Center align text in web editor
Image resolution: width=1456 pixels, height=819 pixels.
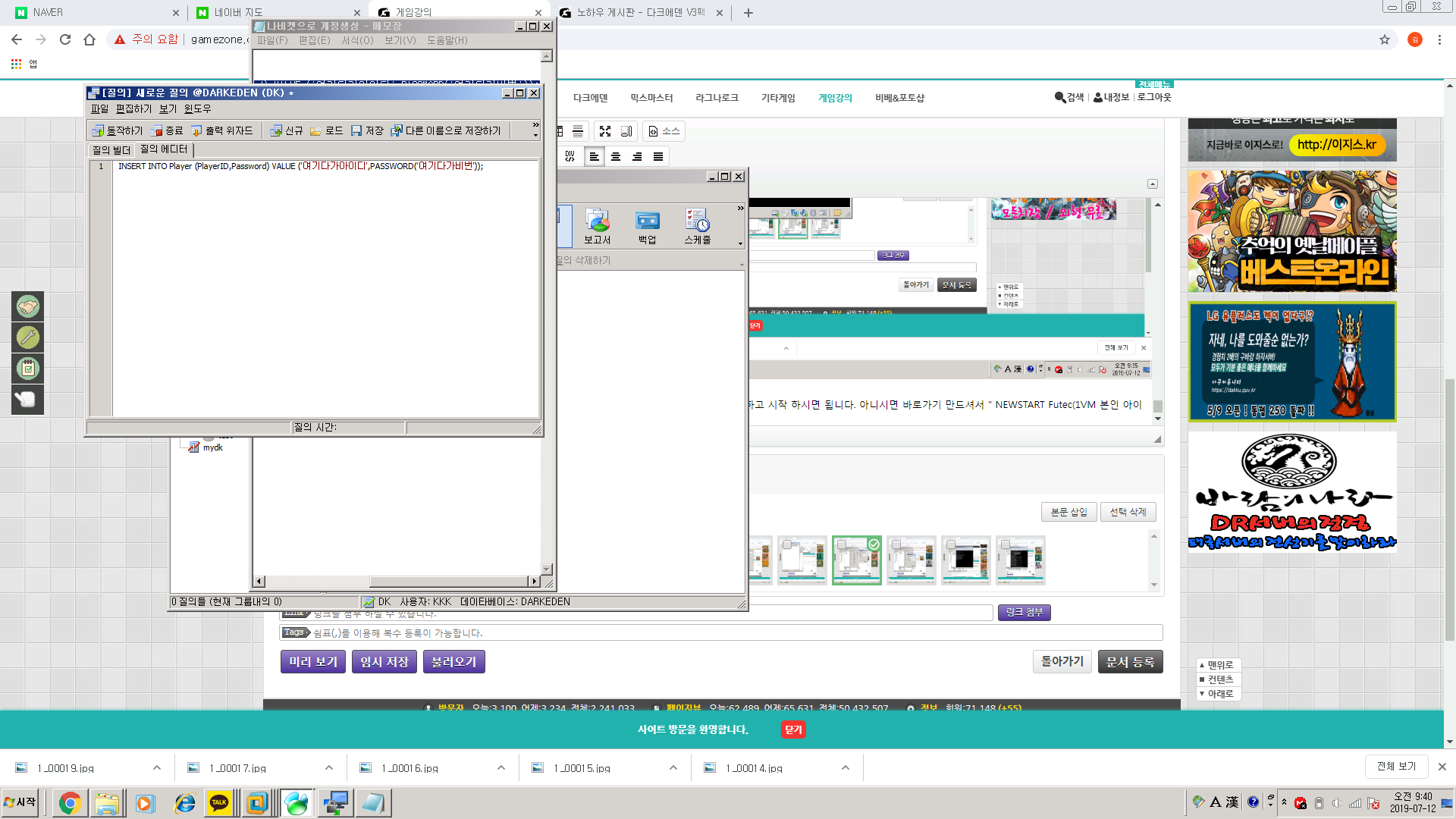[x=616, y=156]
